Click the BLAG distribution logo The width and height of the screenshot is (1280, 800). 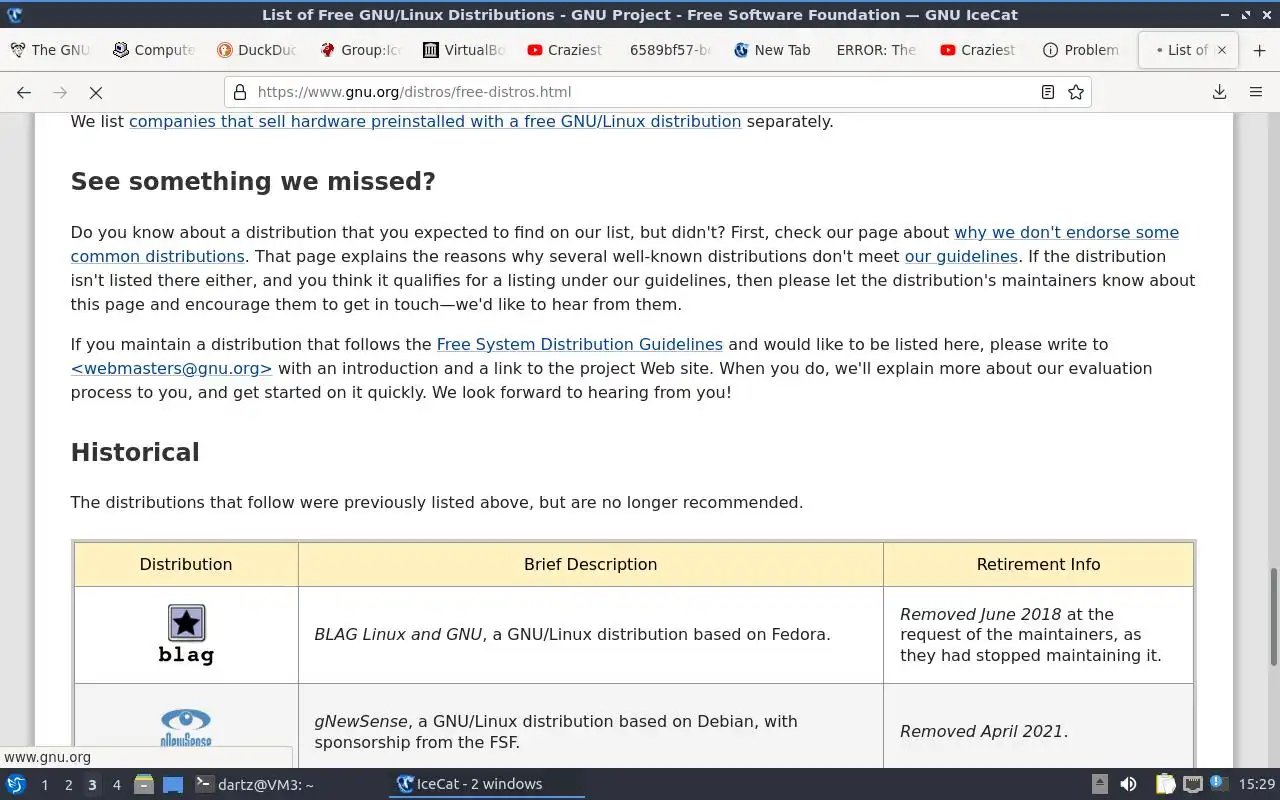[186, 635]
